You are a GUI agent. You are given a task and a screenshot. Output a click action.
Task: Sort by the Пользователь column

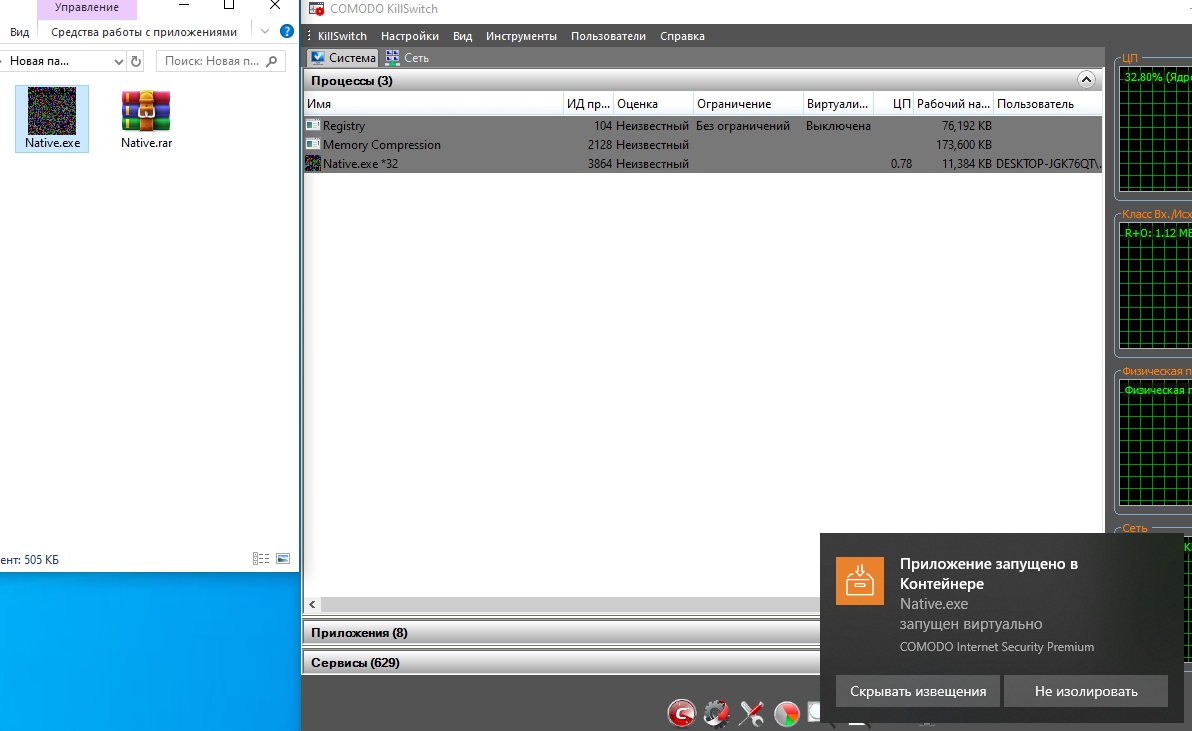click(1048, 104)
